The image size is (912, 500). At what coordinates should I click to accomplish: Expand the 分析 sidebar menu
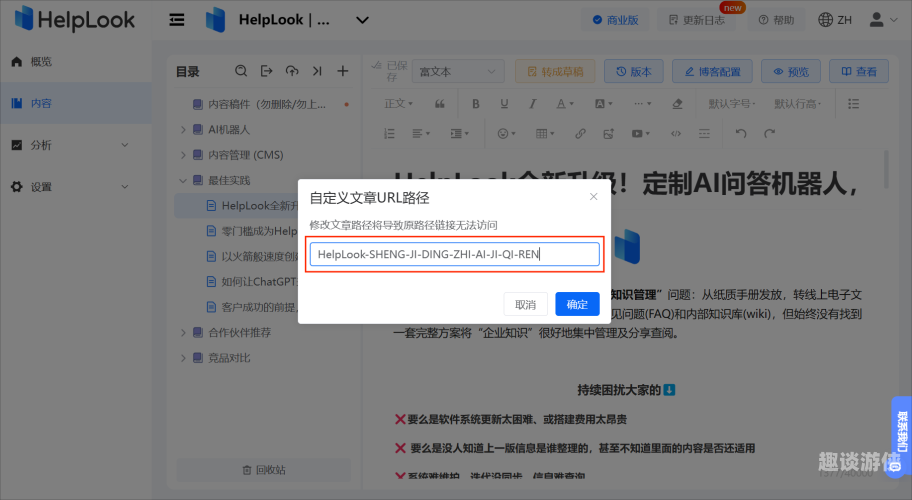coord(76,145)
